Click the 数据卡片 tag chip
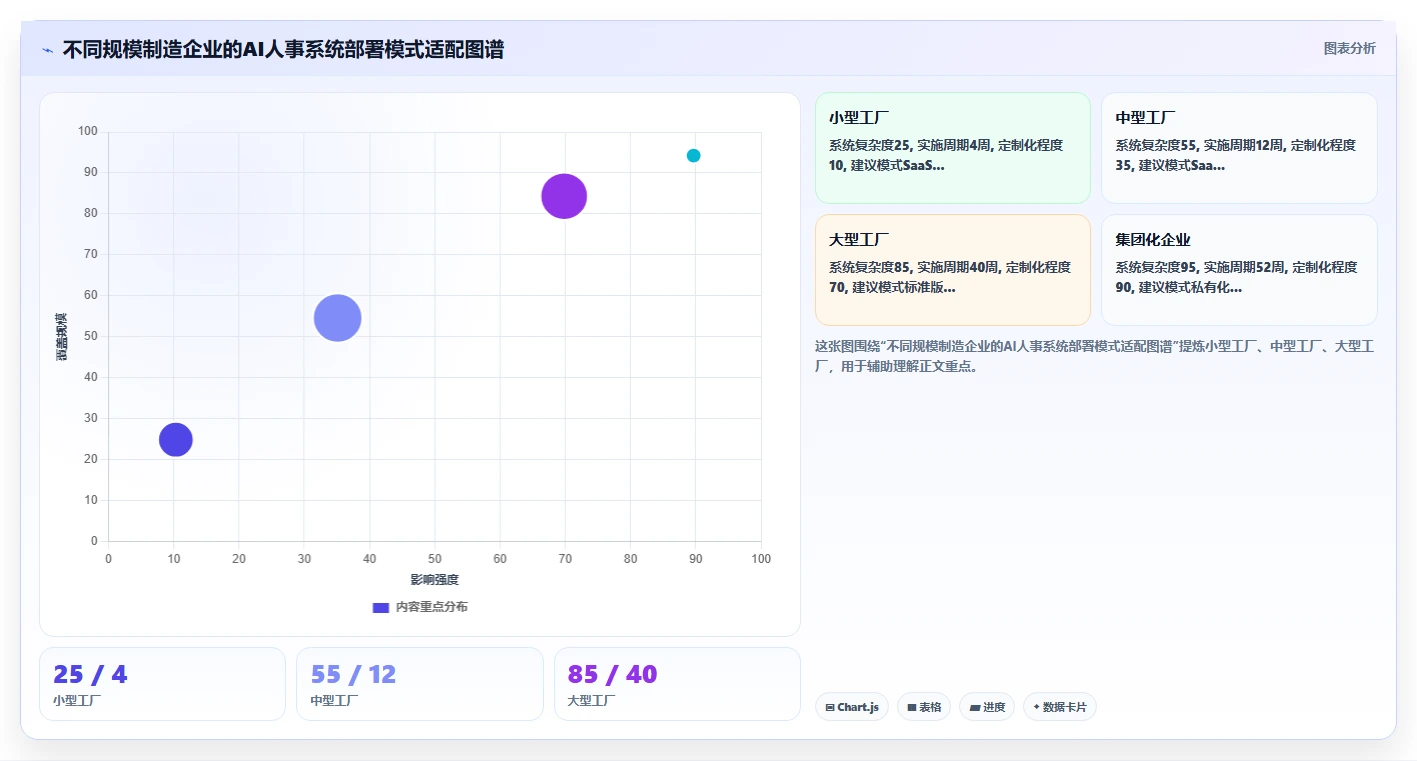Viewport: 1417px width, 761px height. (x=1060, y=707)
